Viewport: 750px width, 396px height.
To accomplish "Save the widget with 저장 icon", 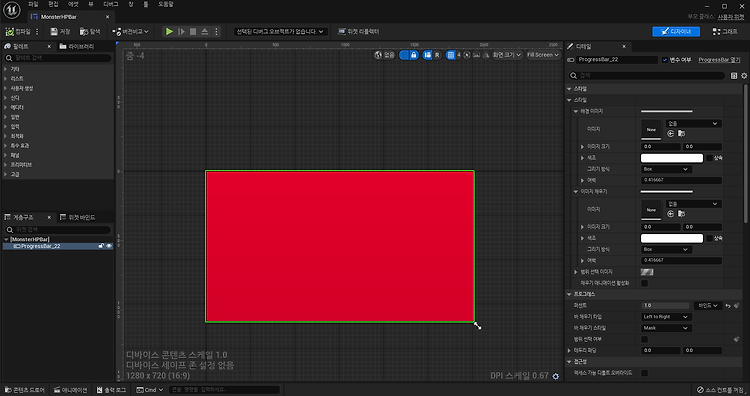I will (54, 32).
